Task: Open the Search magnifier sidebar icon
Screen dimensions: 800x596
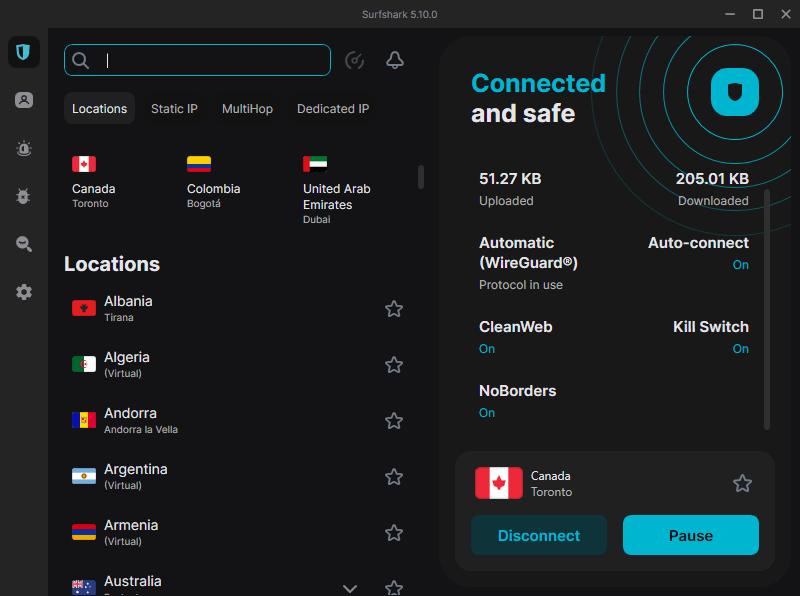Action: pos(23,244)
